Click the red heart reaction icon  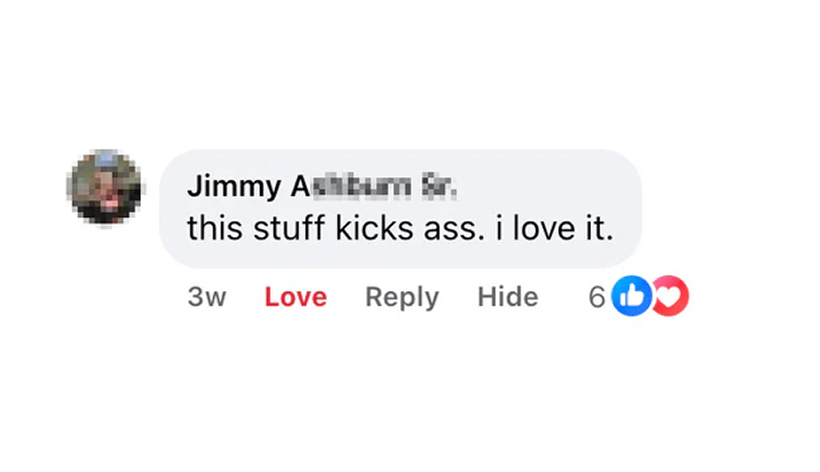pos(671,296)
